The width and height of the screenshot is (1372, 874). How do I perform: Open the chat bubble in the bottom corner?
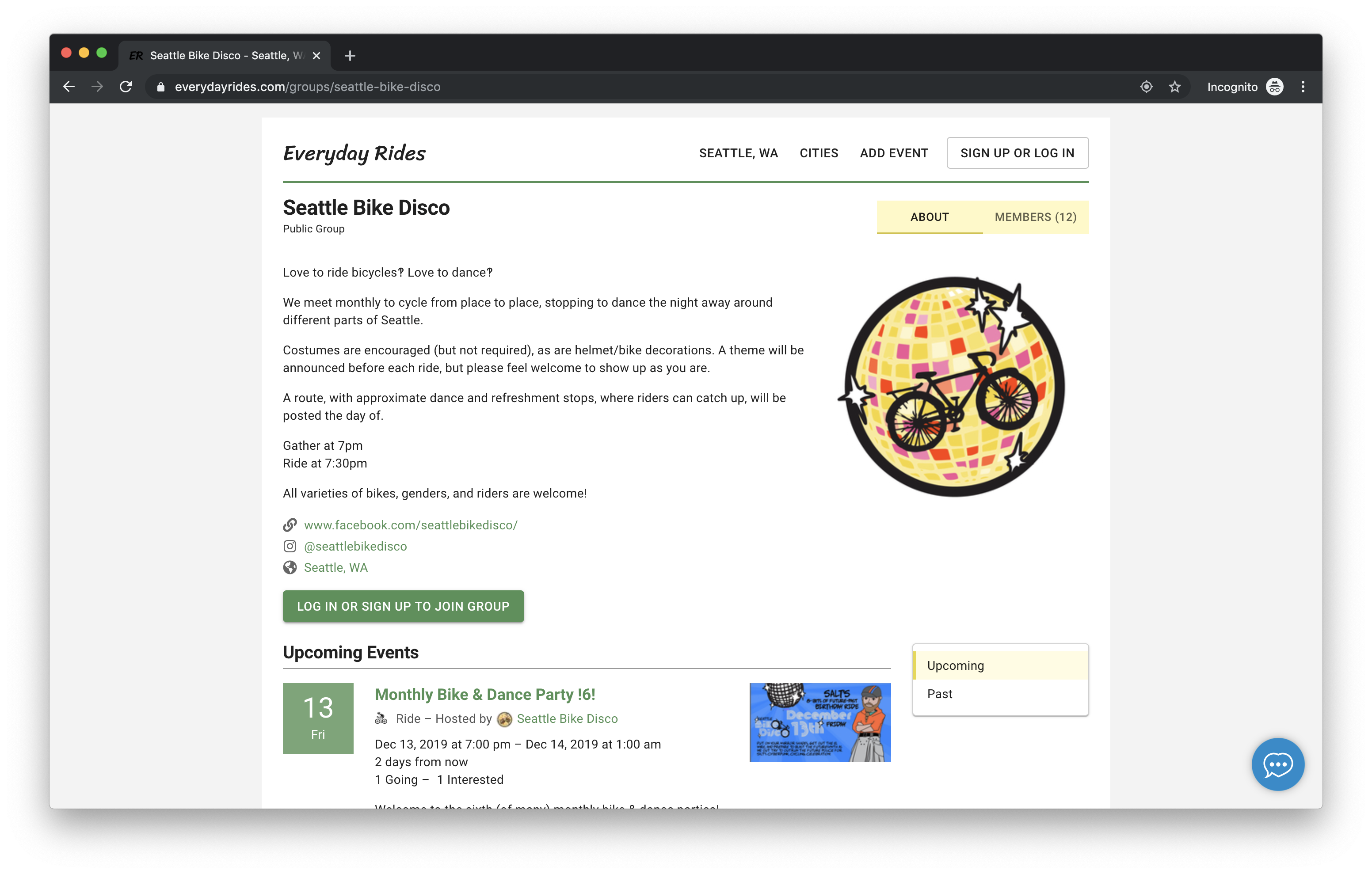pos(1278,764)
